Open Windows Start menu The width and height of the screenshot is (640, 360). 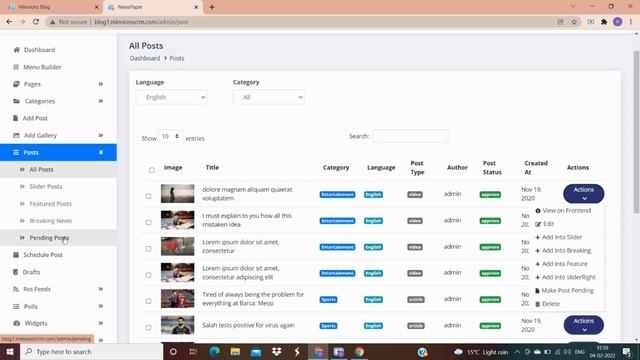coord(10,351)
